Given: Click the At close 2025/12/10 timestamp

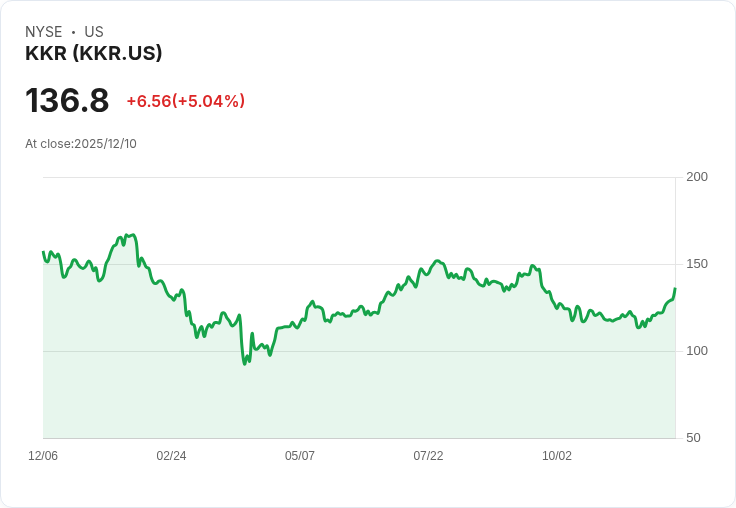Looking at the screenshot, I should tap(81, 144).
